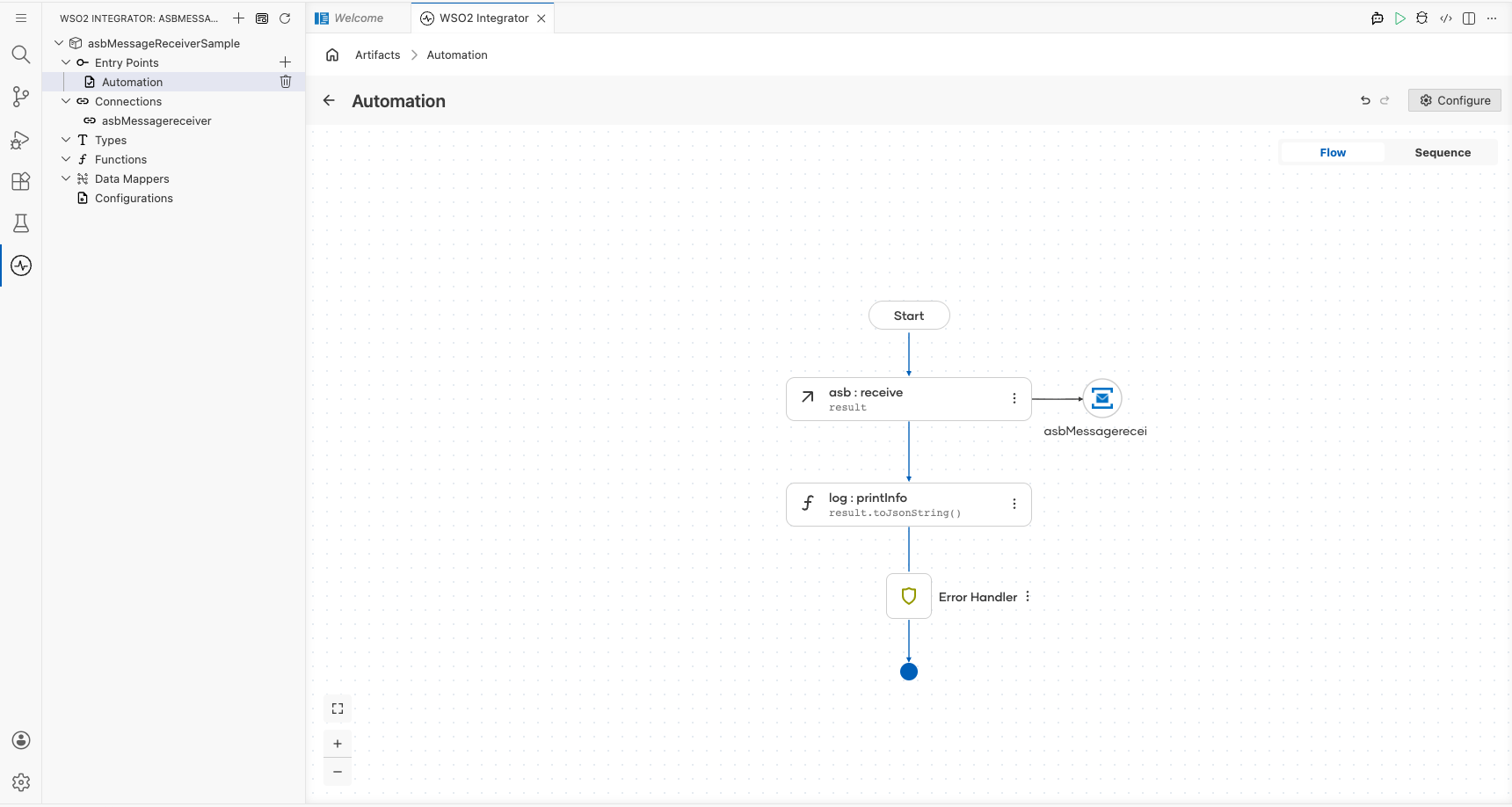Close the WSO2 Integrator tab
This screenshot has width=1512, height=807.
coord(542,18)
